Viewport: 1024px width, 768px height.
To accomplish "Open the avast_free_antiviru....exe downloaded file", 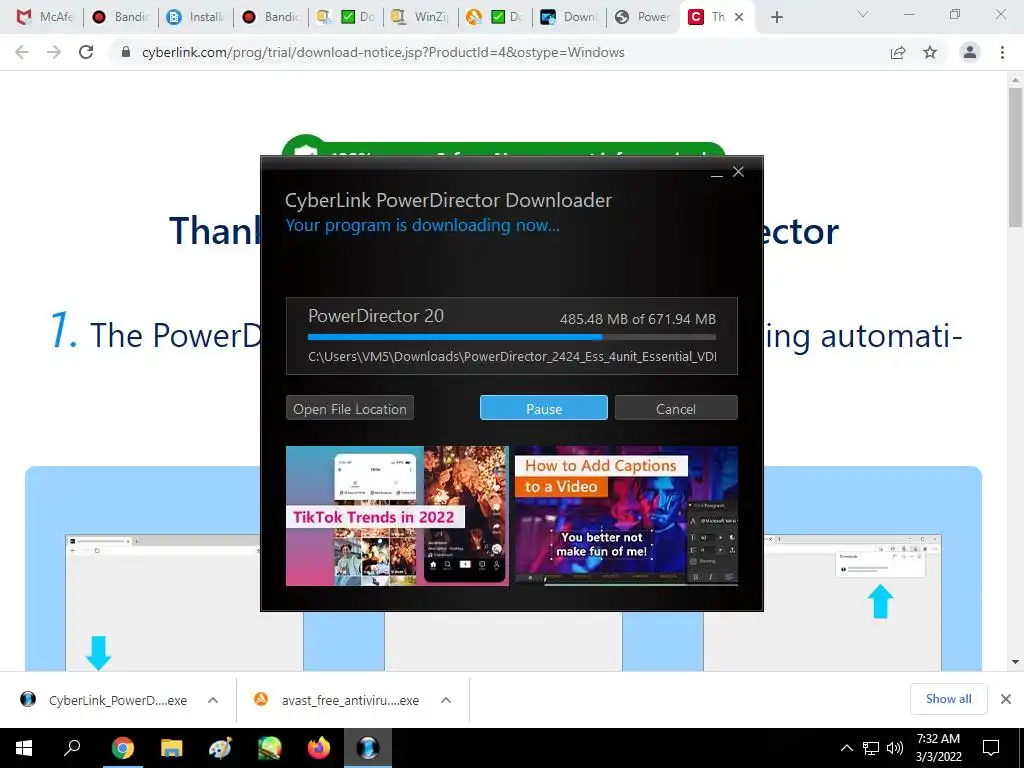I will [x=338, y=700].
